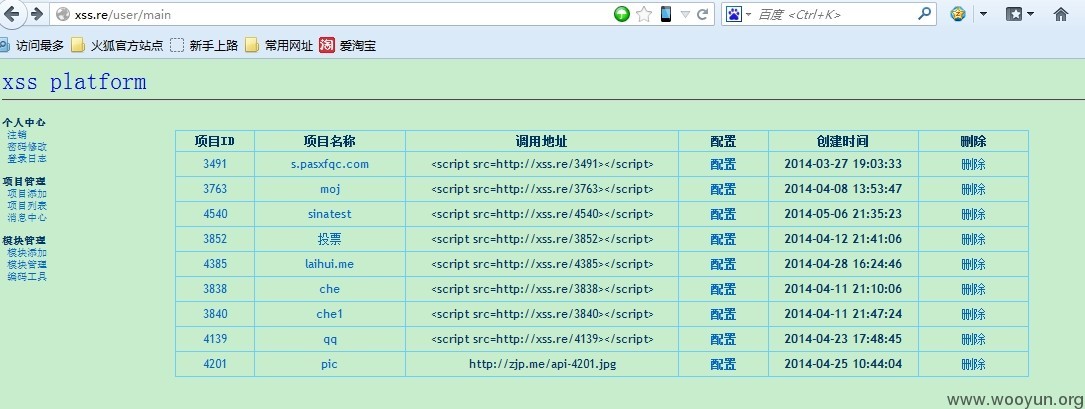
Task: Open the qq project link
Action: (x=329, y=339)
